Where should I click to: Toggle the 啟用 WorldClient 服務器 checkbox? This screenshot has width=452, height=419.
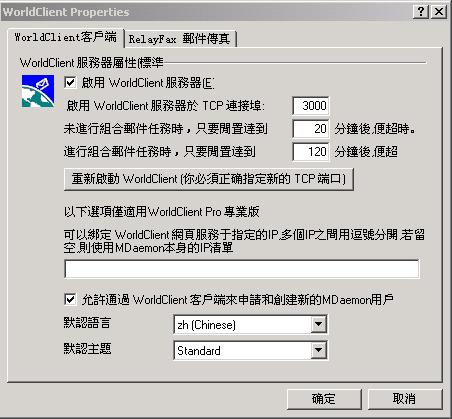click(x=70, y=82)
